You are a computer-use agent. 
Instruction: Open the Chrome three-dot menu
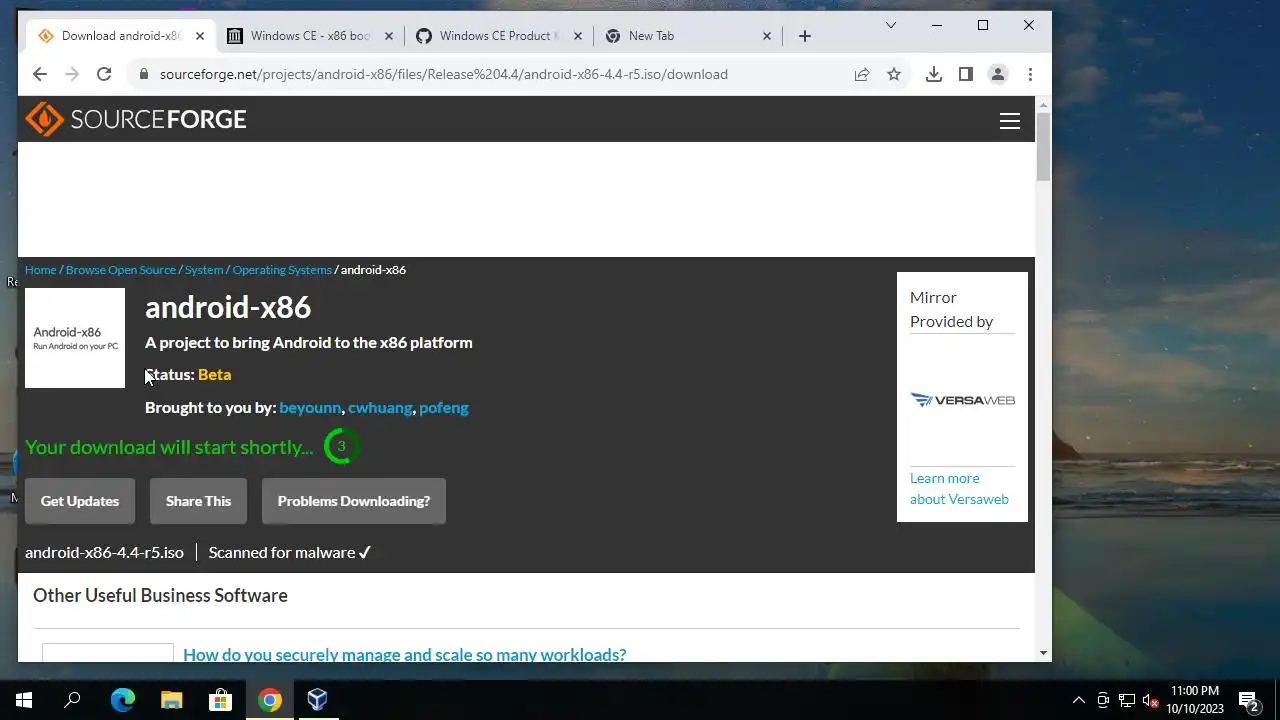[x=1030, y=74]
